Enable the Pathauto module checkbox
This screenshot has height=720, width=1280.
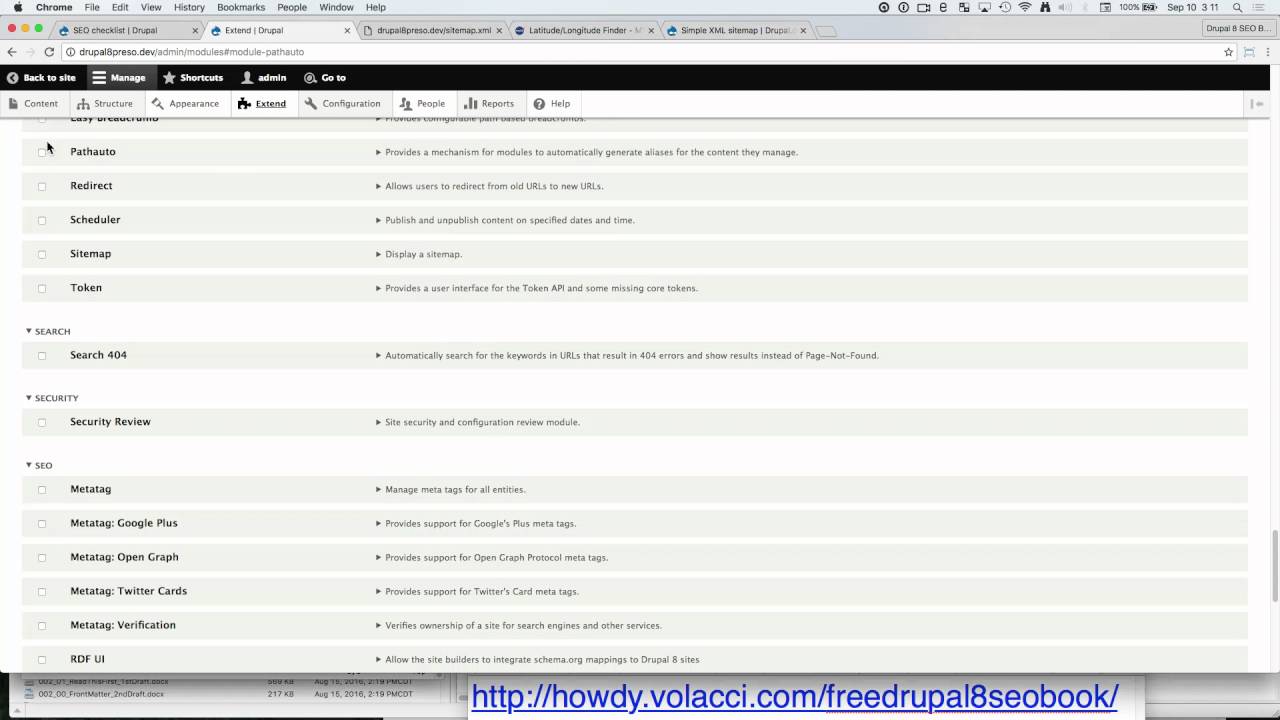(42, 152)
